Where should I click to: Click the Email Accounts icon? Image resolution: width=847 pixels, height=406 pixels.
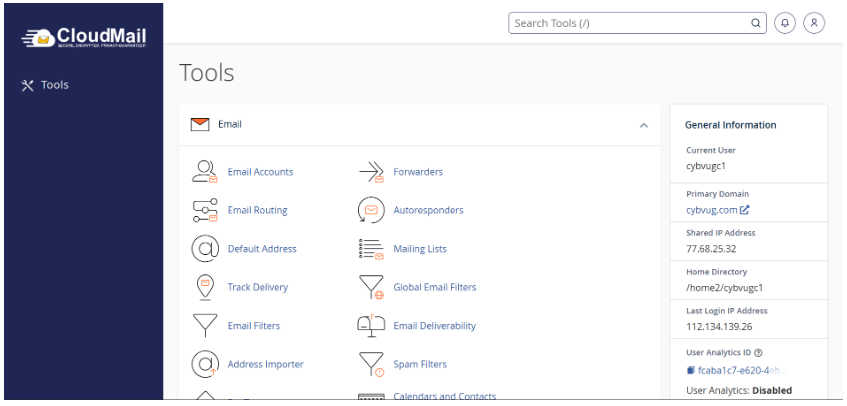[x=204, y=172]
